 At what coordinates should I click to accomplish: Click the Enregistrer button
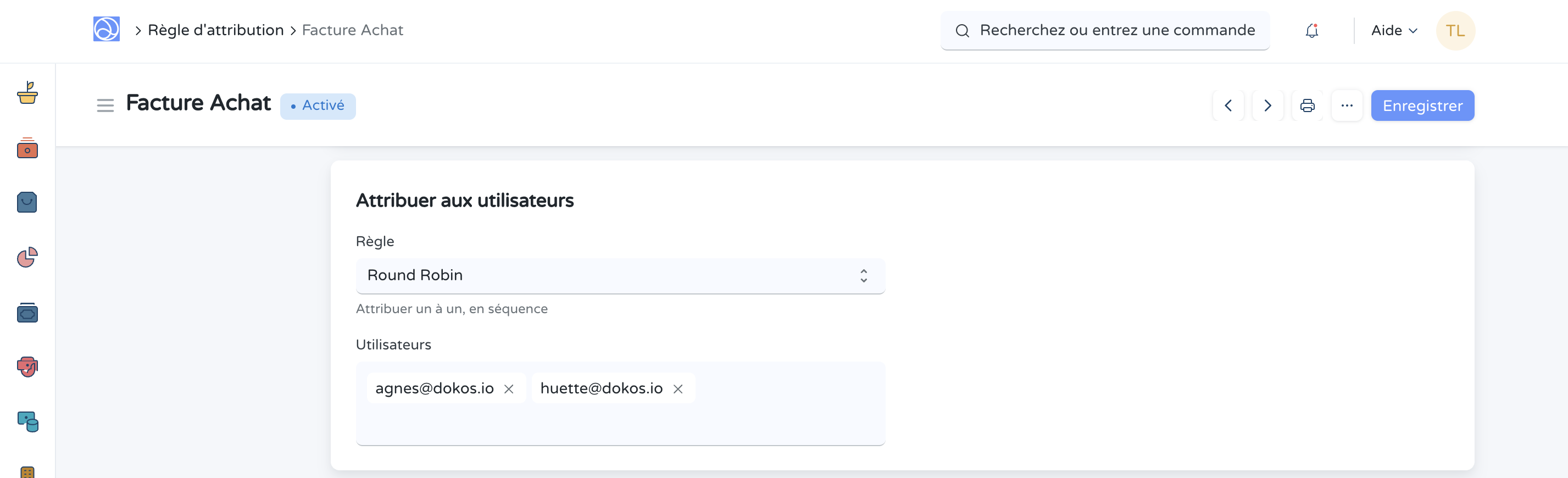tap(1422, 106)
